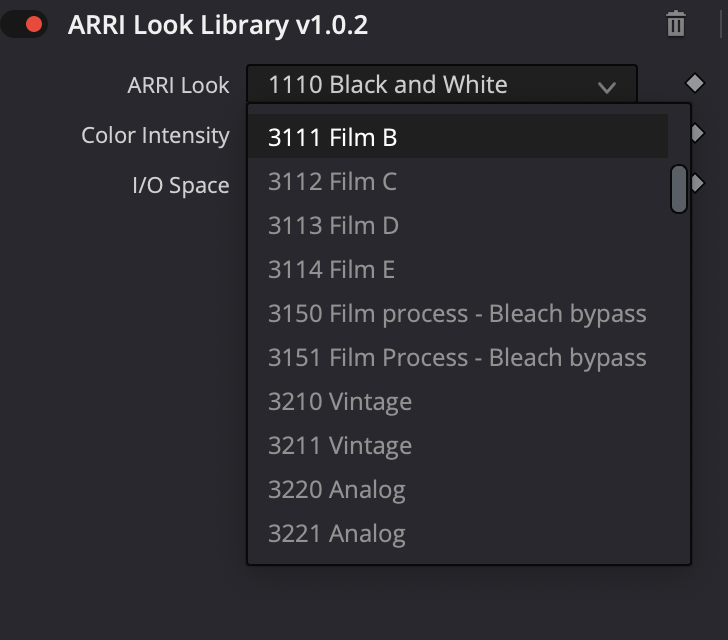This screenshot has height=640, width=728.
Task: Choose 3113 Film D look
Action: [458, 225]
